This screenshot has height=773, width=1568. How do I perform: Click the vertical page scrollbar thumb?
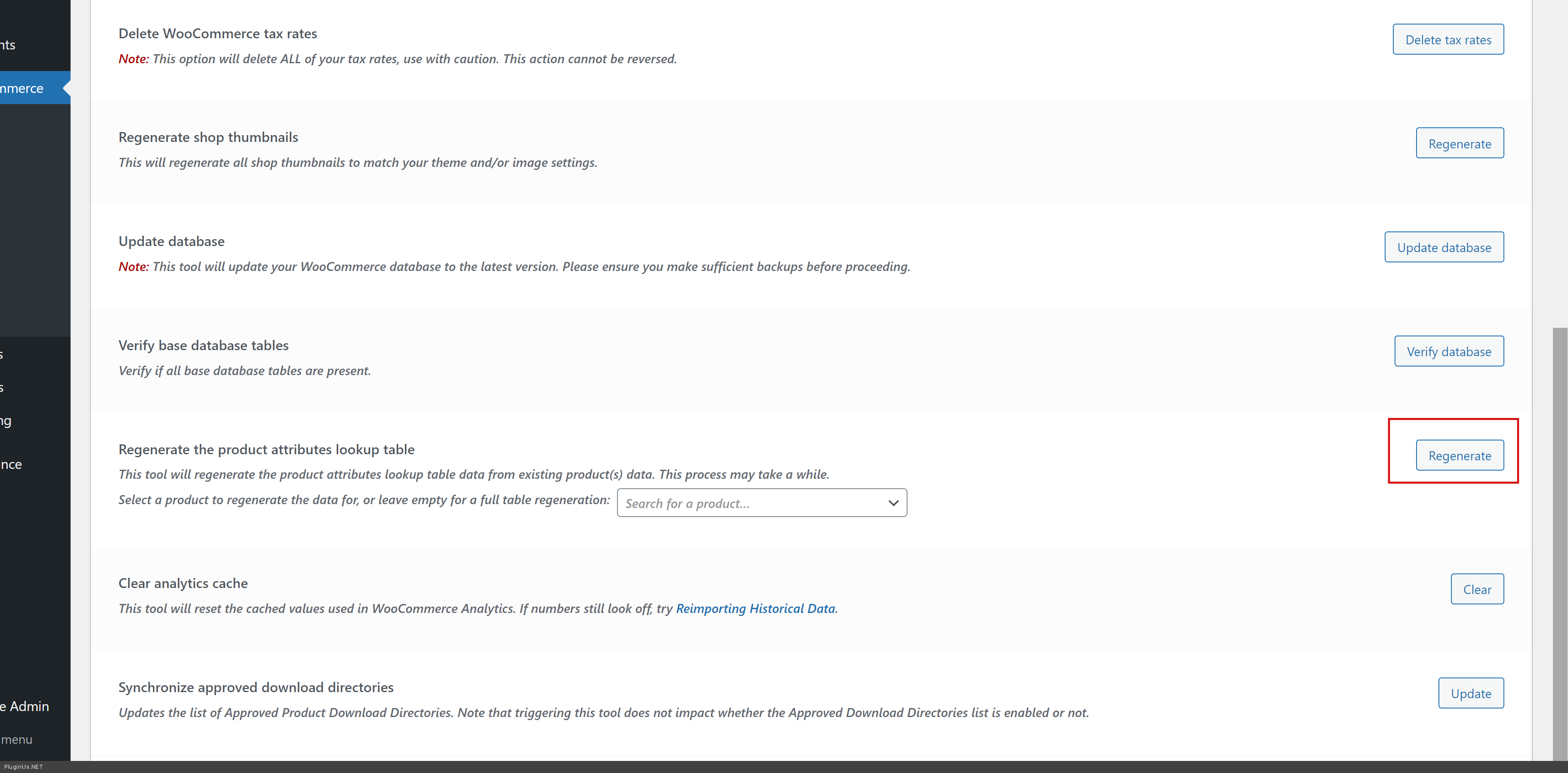1559,542
